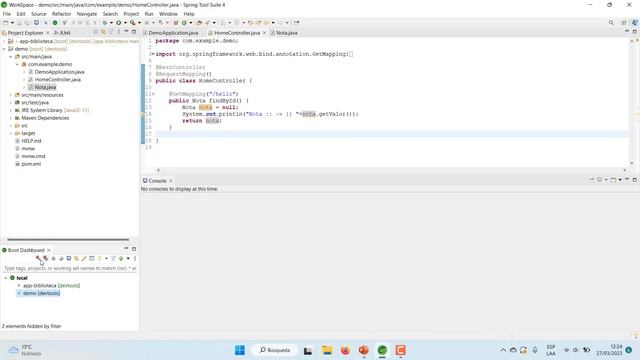The height and width of the screenshot is (360, 640).
Task: Click the Run Last Tool external tools icon
Action: [132, 23]
